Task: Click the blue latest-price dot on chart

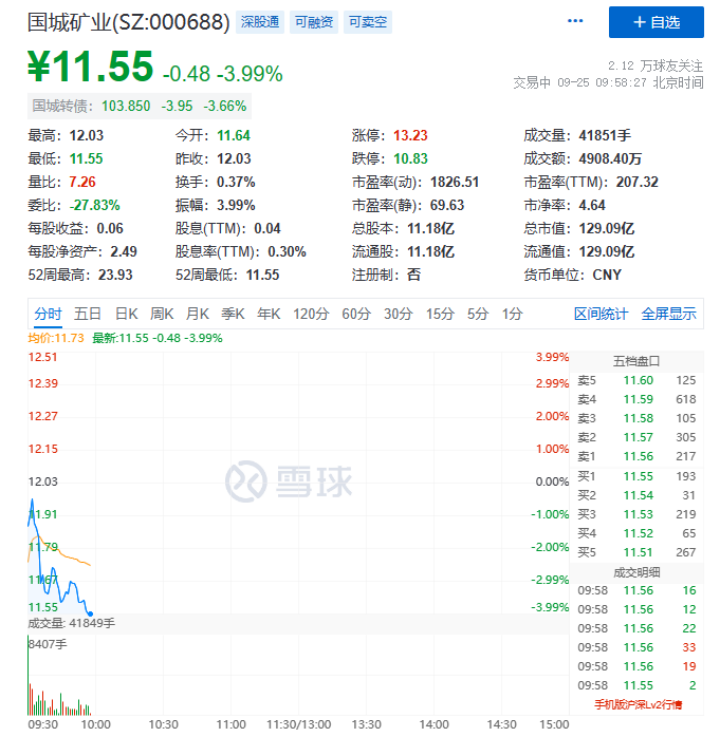Action: pos(91,614)
